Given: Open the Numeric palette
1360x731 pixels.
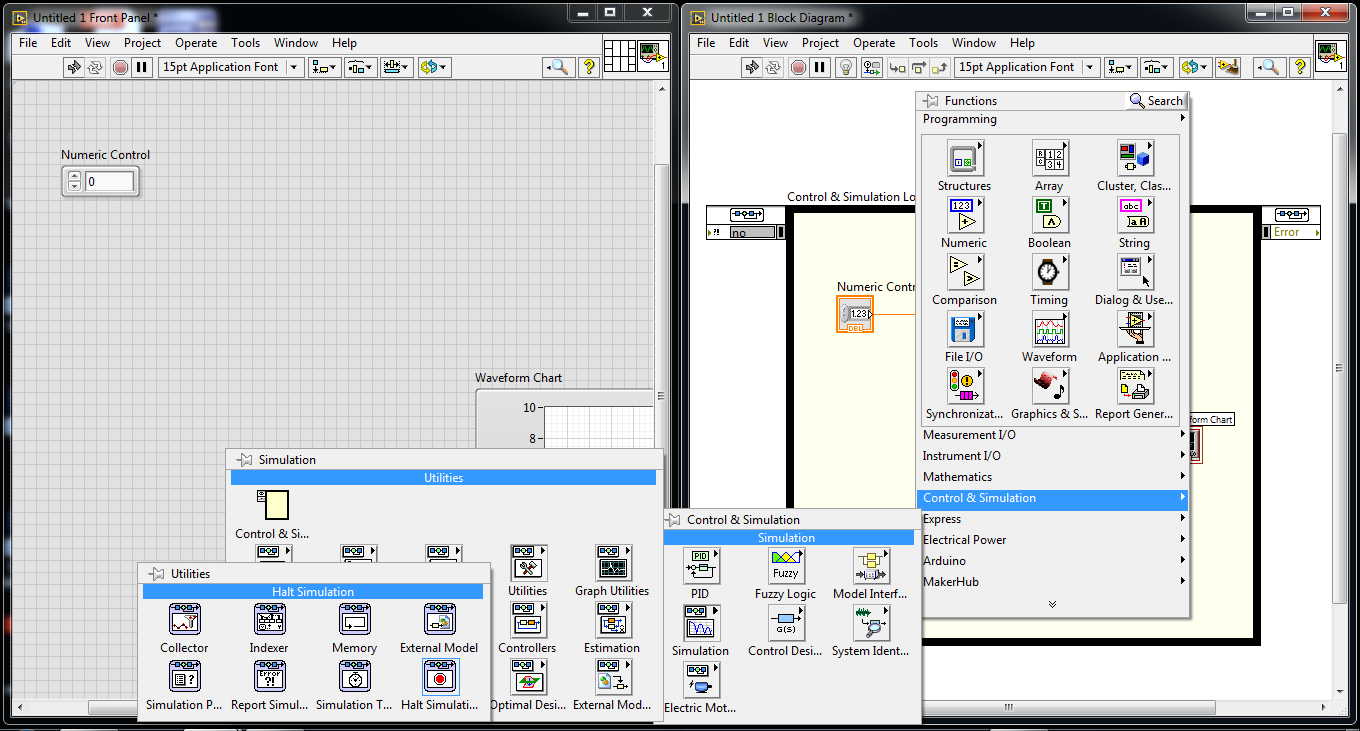Looking at the screenshot, I should click(x=964, y=215).
